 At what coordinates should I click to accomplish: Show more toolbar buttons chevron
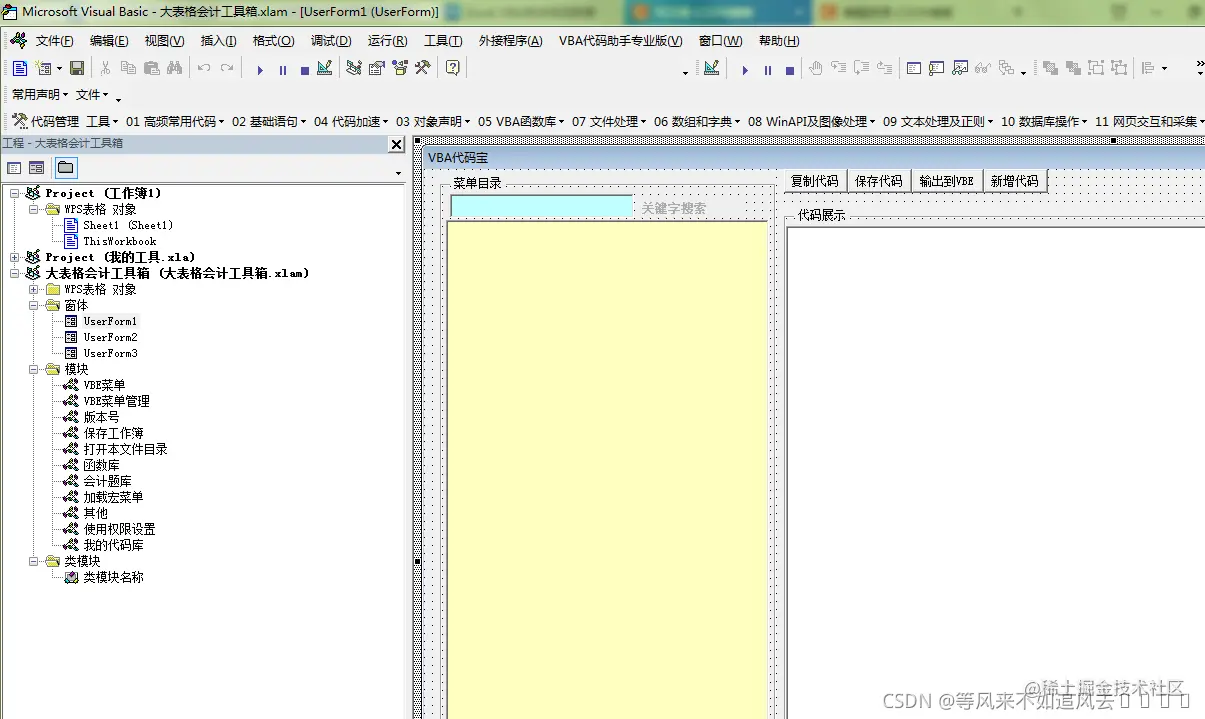(x=1199, y=68)
